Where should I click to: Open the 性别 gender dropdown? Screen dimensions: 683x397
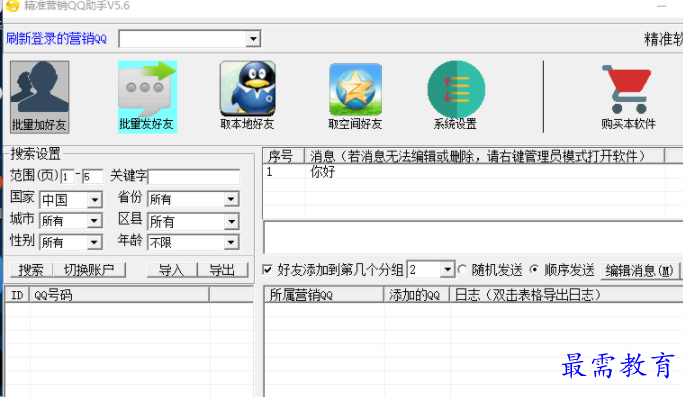coord(94,242)
